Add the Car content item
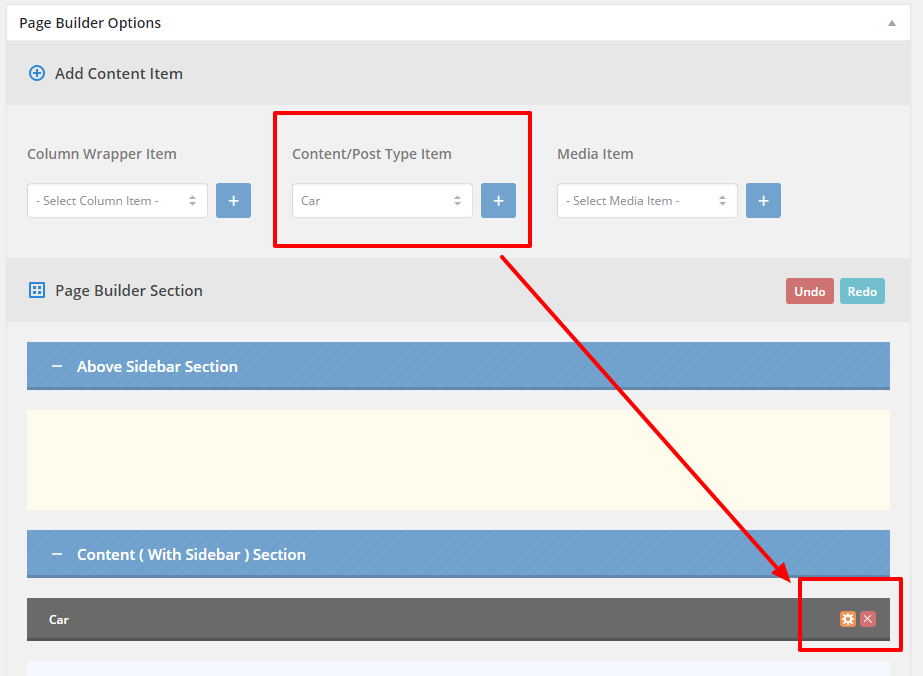 498,201
